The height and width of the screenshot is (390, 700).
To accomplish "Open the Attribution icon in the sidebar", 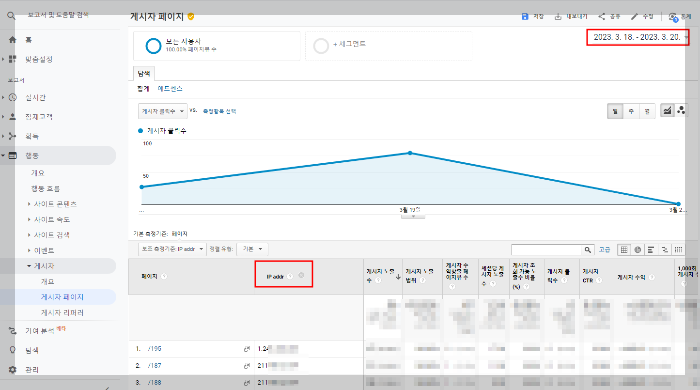I will coord(12,331).
